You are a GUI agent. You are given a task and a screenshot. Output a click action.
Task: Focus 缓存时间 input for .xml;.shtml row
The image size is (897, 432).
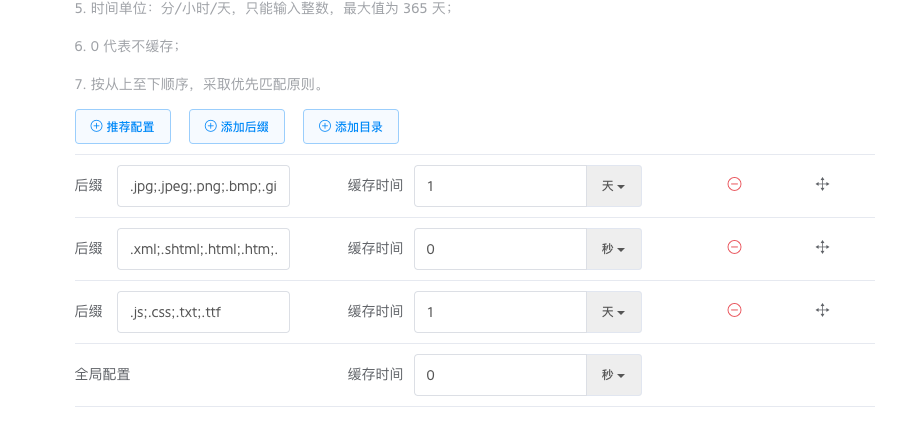(499, 249)
